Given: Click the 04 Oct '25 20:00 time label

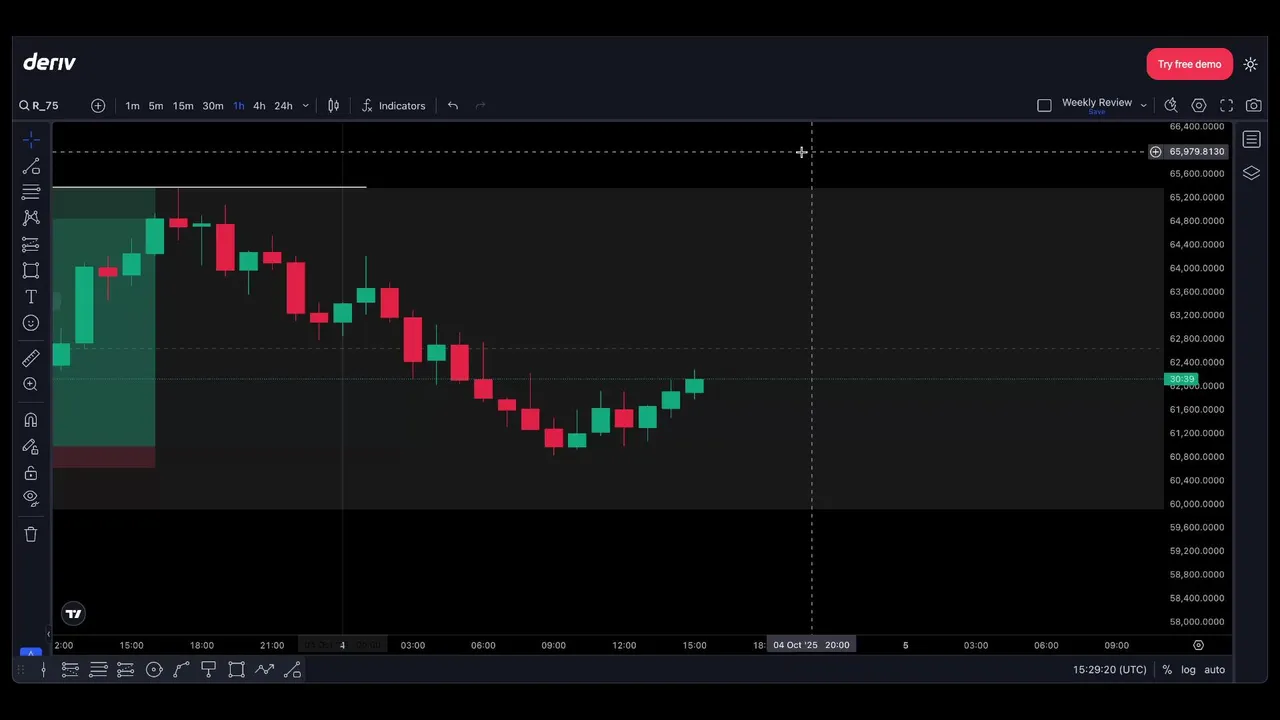Looking at the screenshot, I should tap(811, 645).
